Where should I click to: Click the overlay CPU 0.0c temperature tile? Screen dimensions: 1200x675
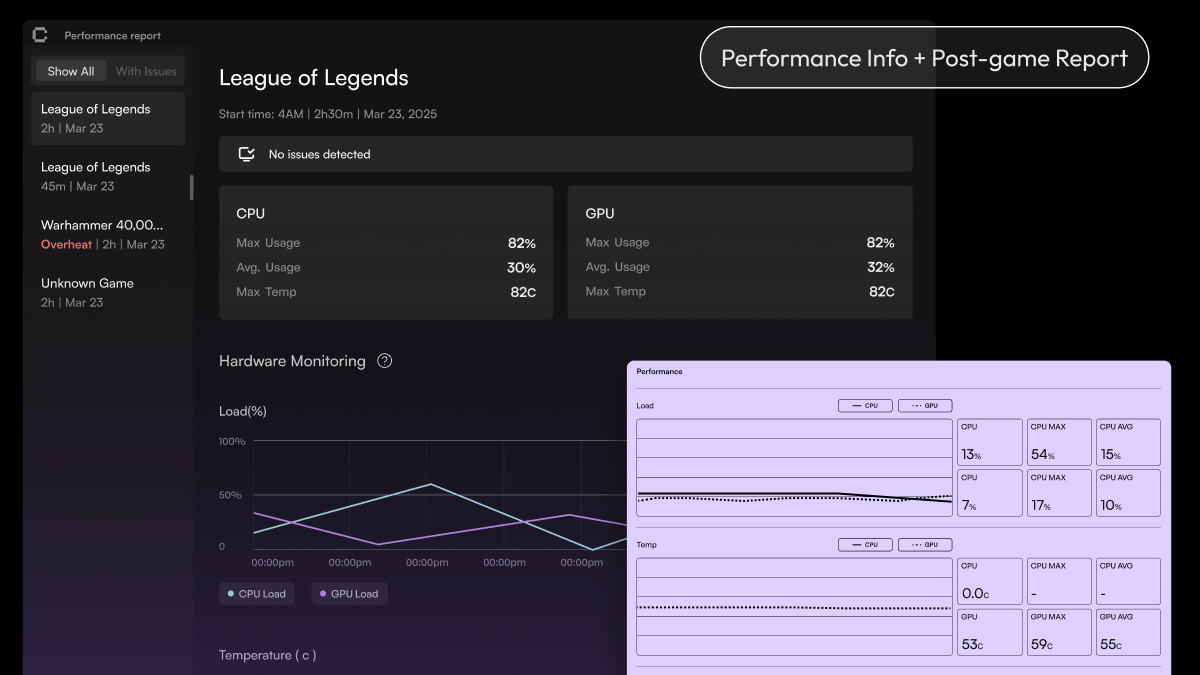click(990, 581)
